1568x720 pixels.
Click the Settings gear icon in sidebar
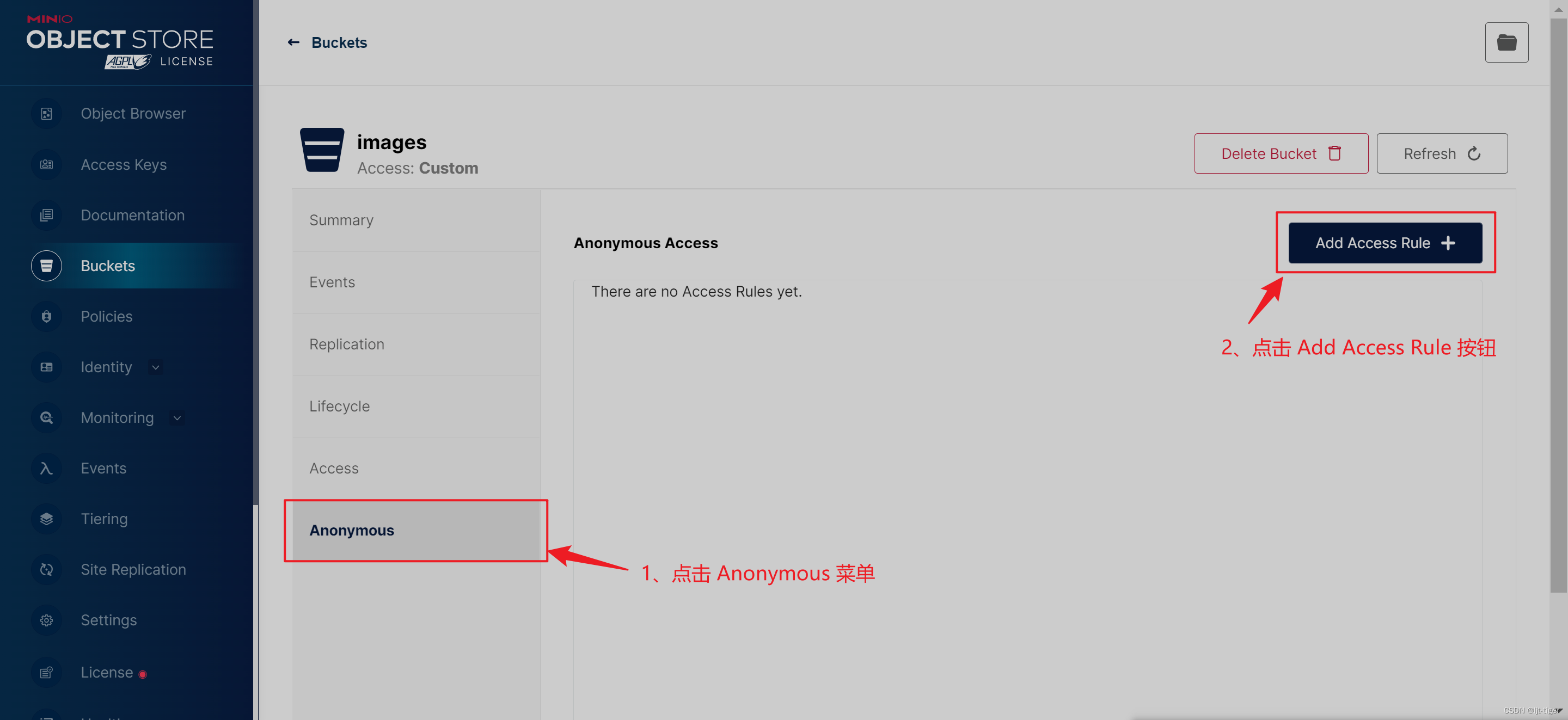46,620
